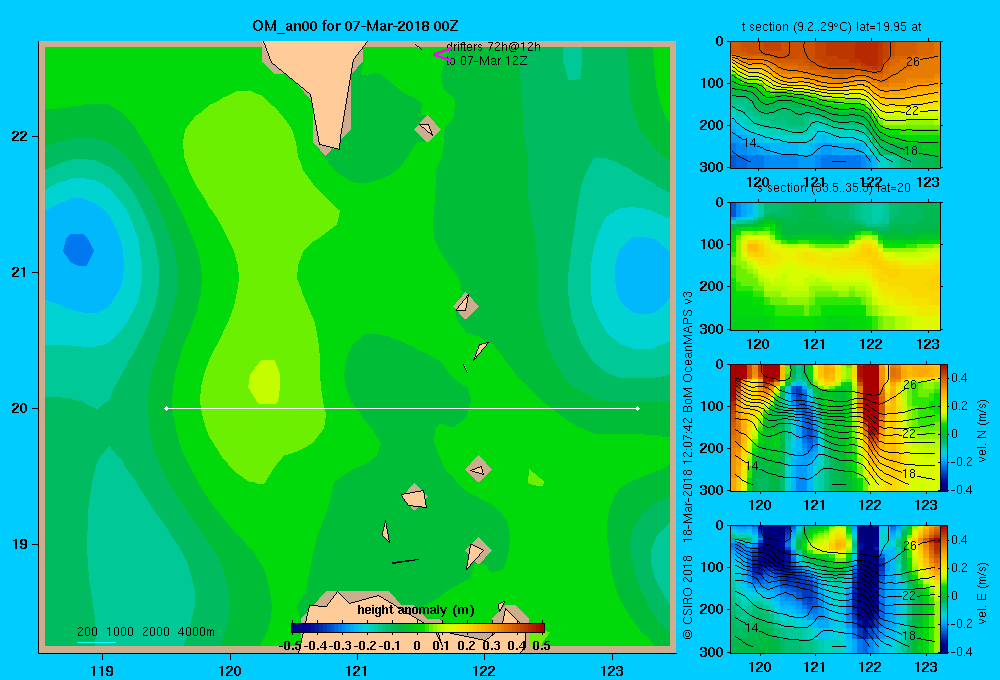Click the white section line at latitude 20
Screen dimensions: 1000x680
[x=402, y=408]
